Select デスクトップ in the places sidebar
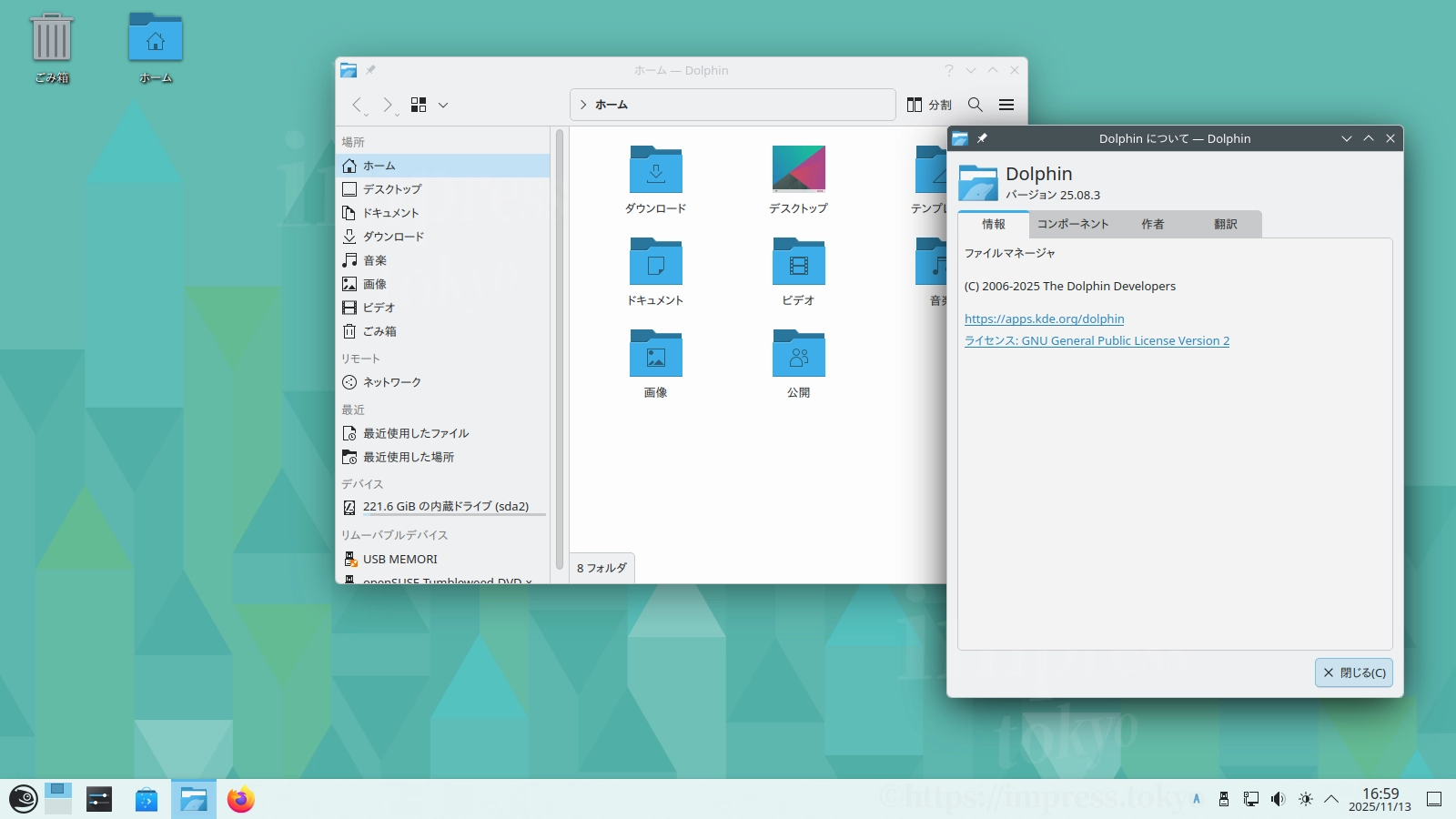Screen dimensions: 1456x819 (x=443, y=189)
